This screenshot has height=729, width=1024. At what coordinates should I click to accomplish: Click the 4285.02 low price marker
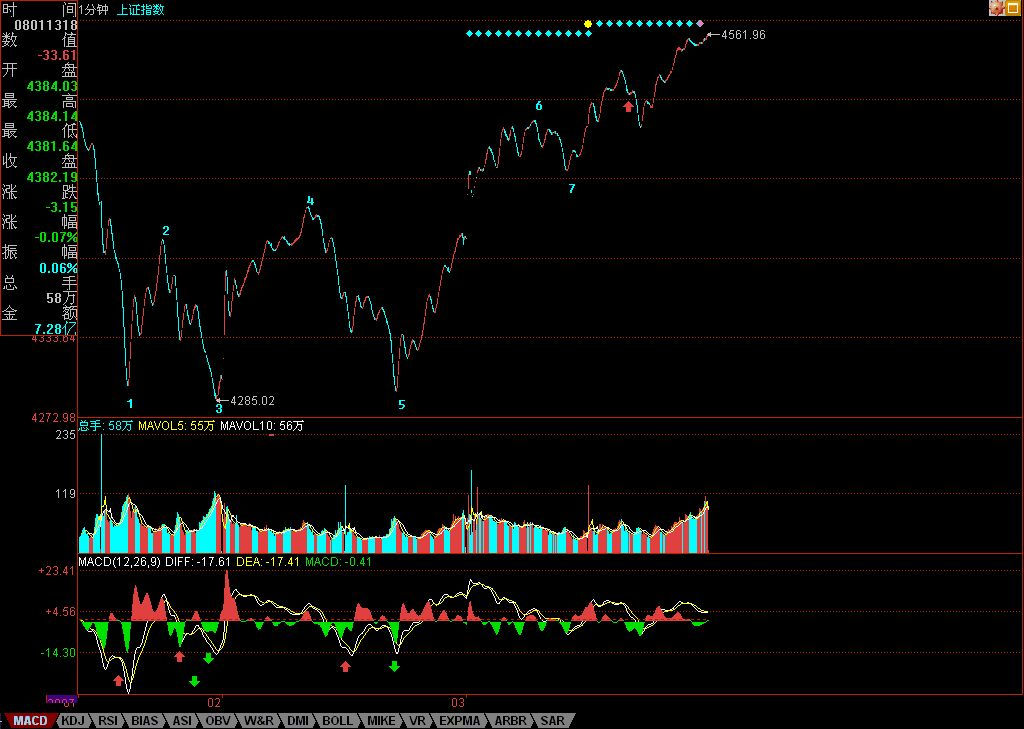251,401
